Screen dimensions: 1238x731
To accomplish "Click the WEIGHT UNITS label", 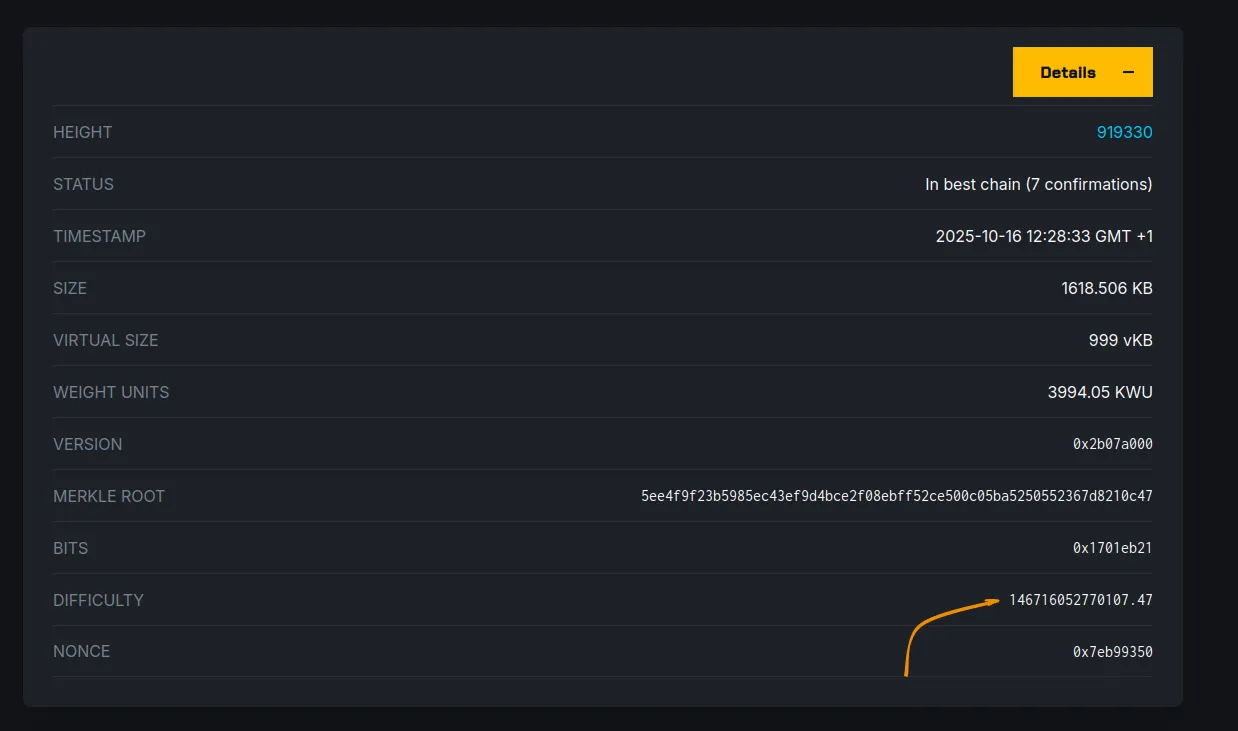I will (111, 392).
